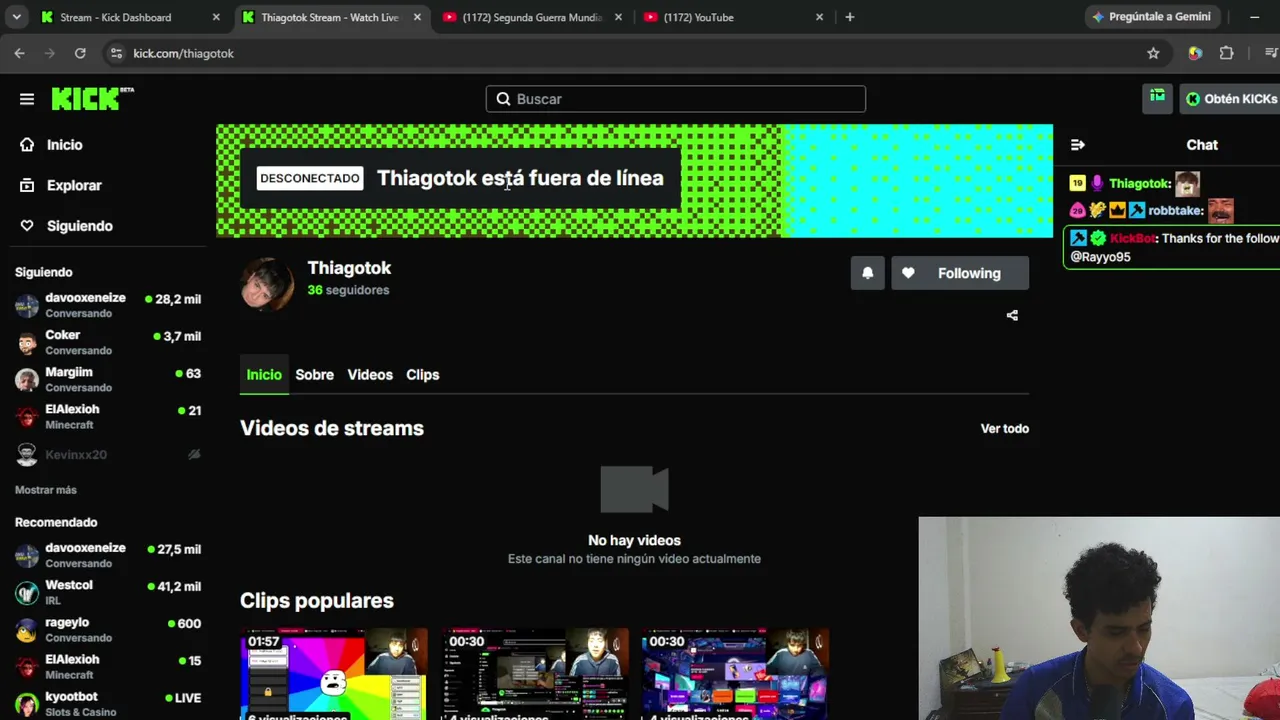1280x720 pixels.
Task: Reload the current page
Action: click(x=80, y=53)
